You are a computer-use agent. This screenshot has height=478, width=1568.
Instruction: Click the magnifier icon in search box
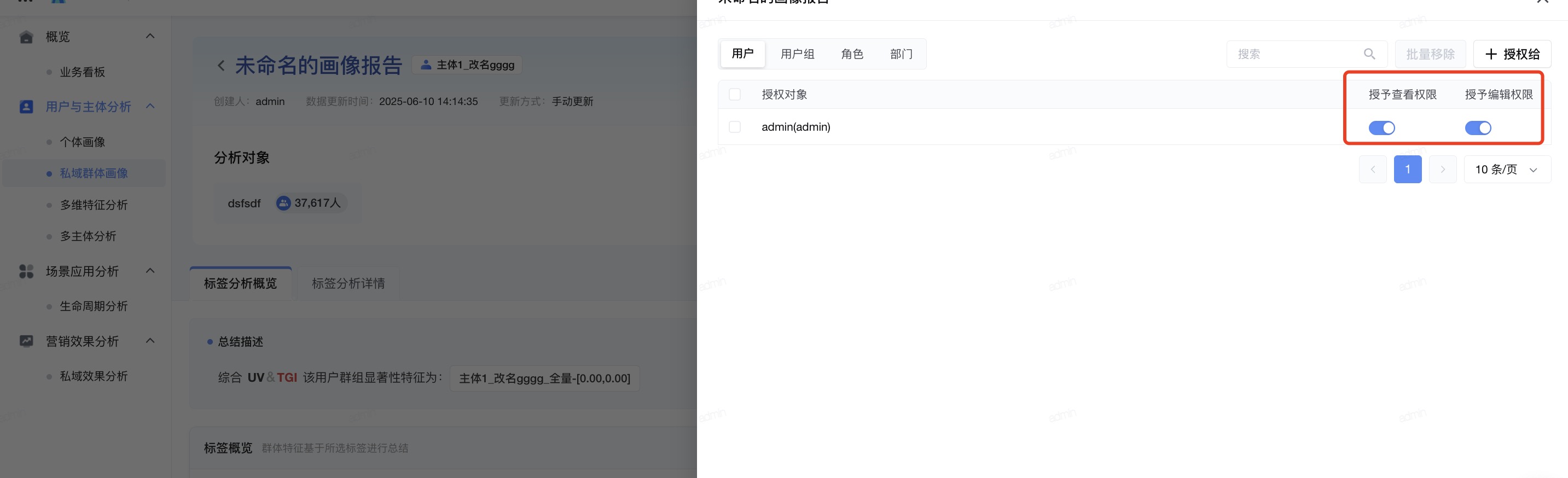click(x=1369, y=54)
